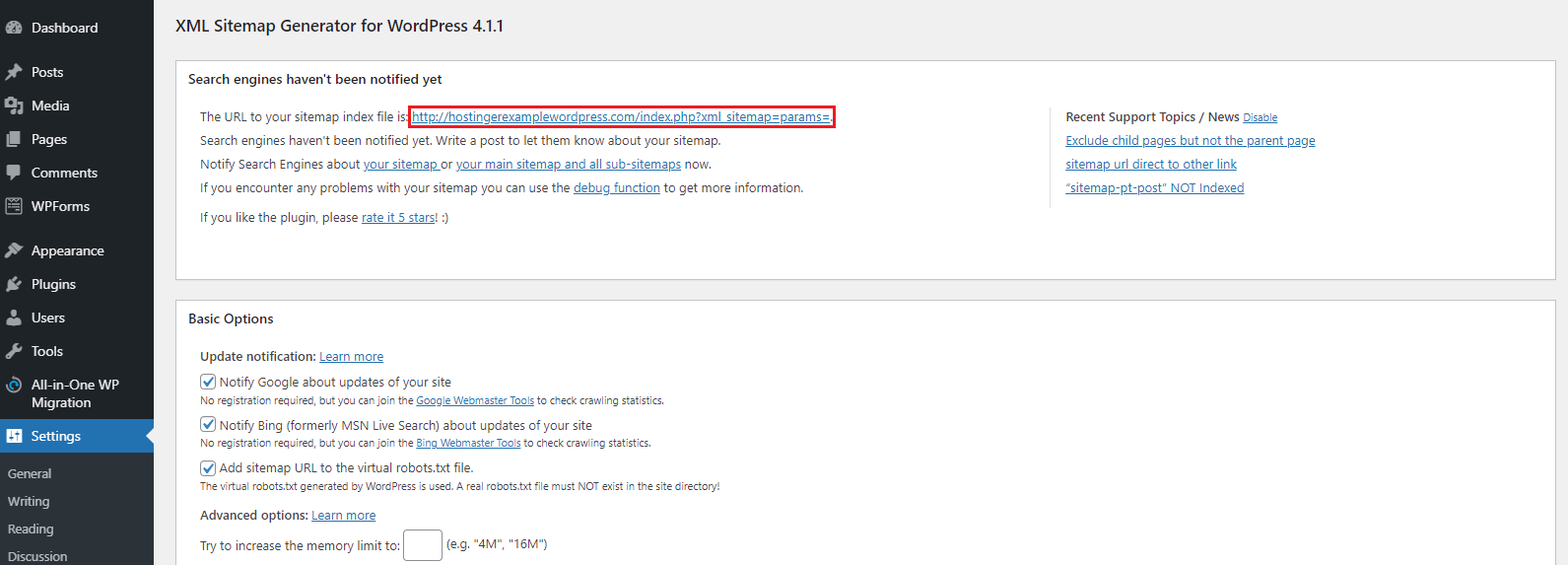Click Learn more beside Update notification
Screen dimensions: 1568x565
[351, 357]
